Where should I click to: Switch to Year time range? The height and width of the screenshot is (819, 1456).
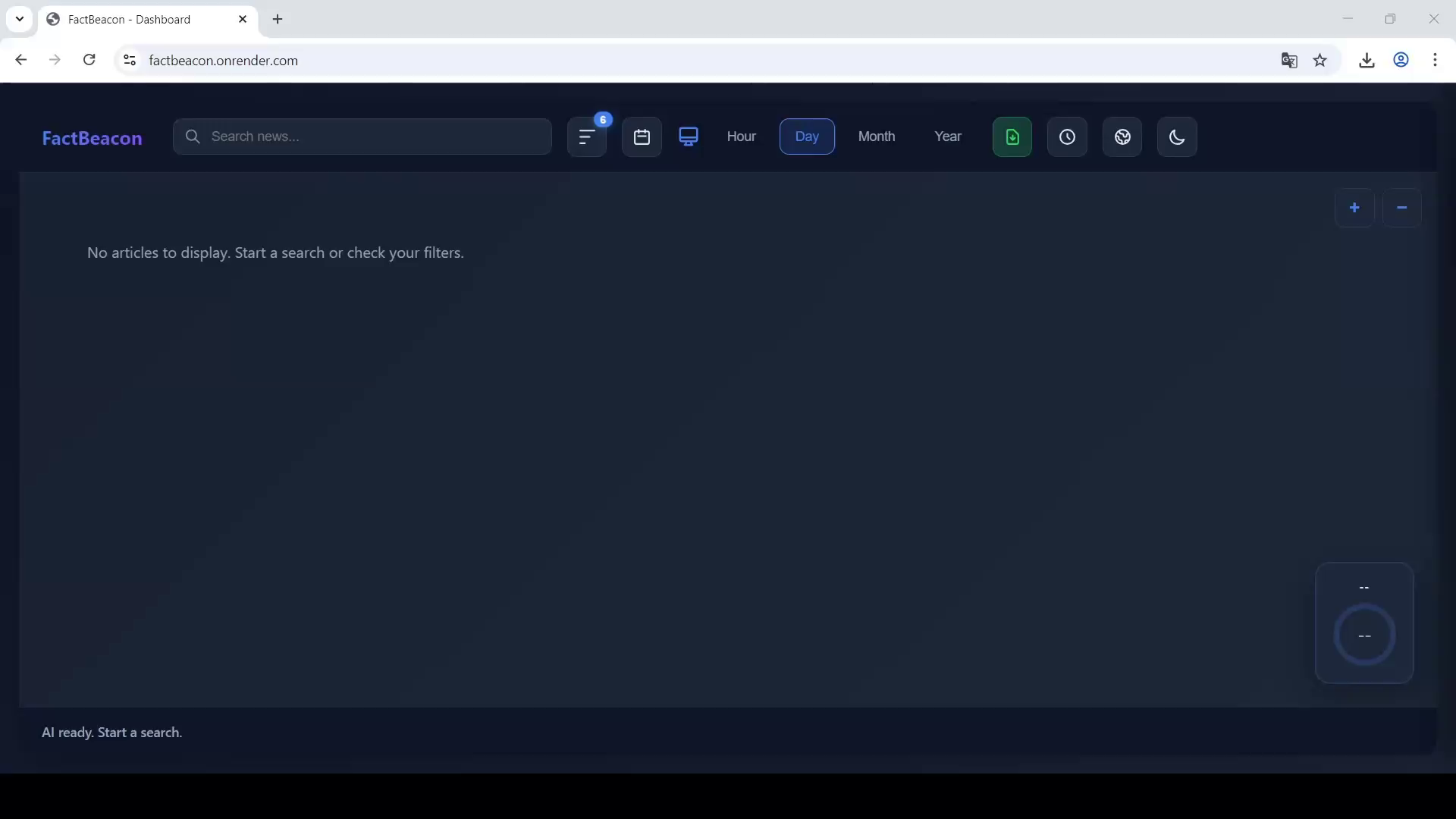(x=948, y=136)
